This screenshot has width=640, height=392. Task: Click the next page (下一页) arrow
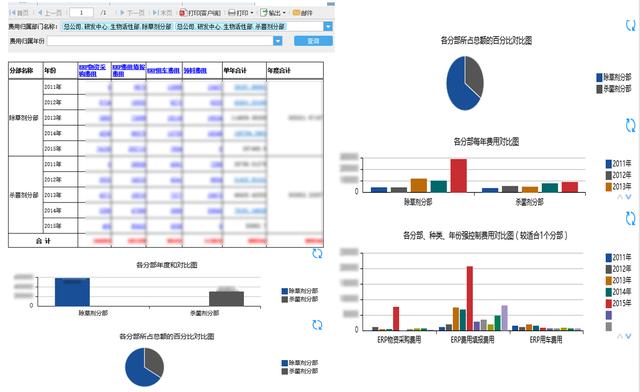[x=122, y=13]
